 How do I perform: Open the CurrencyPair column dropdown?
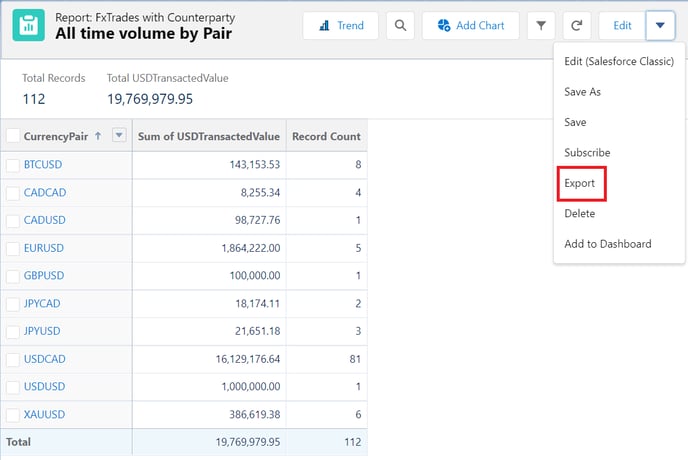coord(119,135)
